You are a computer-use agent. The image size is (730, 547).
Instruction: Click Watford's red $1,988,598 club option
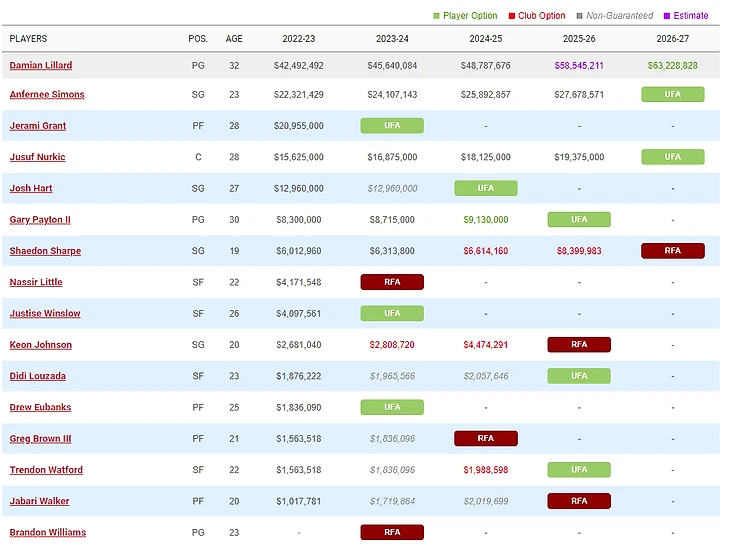486,470
